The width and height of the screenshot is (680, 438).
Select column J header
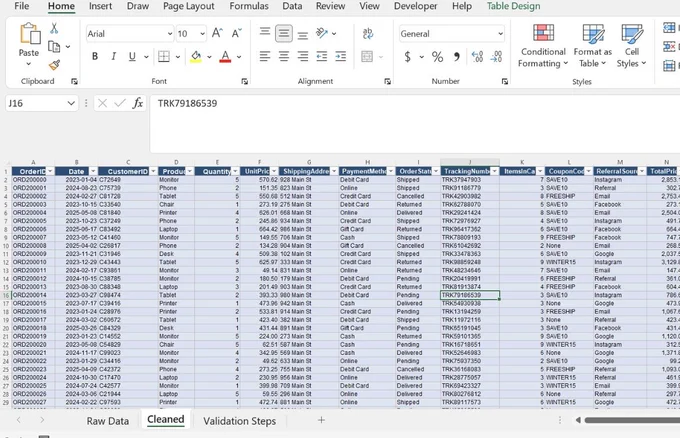tap(470, 162)
